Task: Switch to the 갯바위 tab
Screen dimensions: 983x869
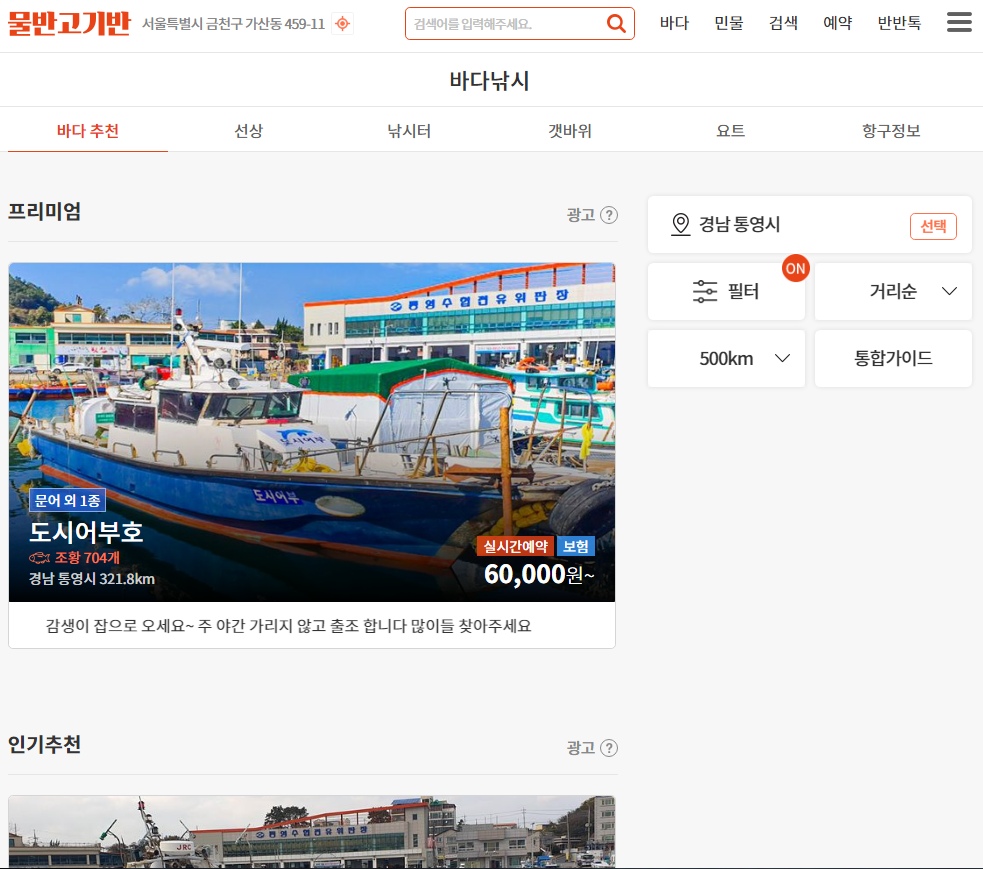Action: (569, 130)
